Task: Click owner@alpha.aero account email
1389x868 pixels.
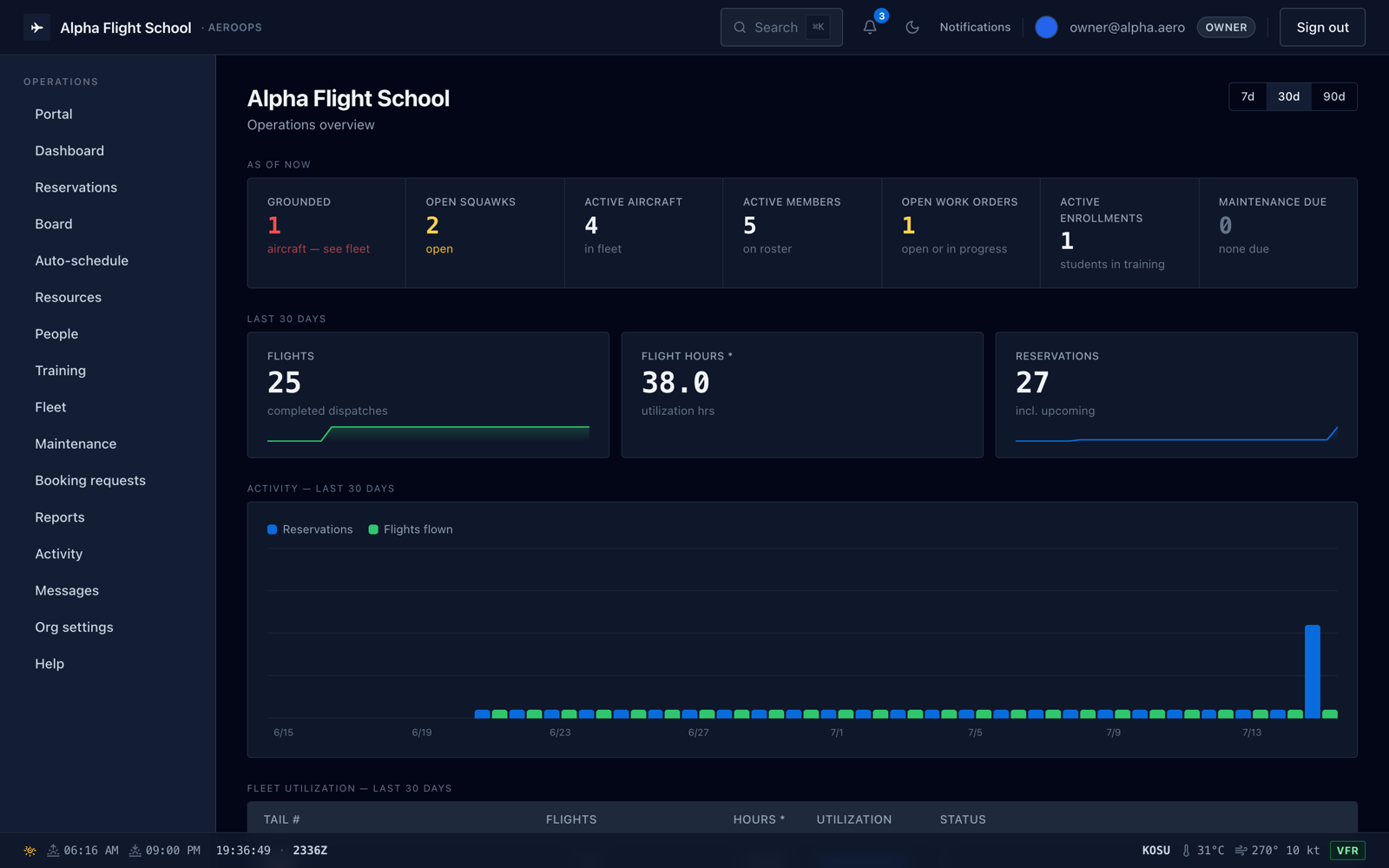Action: tap(1127, 28)
